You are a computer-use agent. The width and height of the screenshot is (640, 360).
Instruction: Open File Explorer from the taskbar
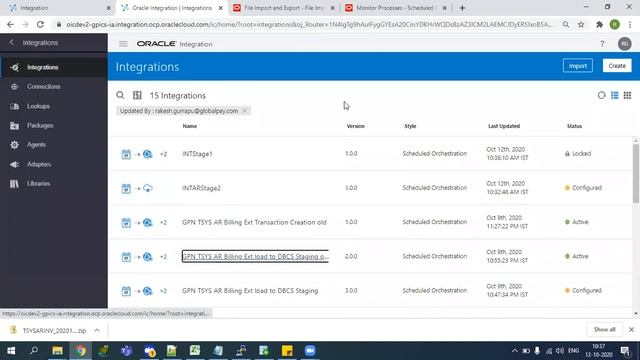[x=58, y=351]
